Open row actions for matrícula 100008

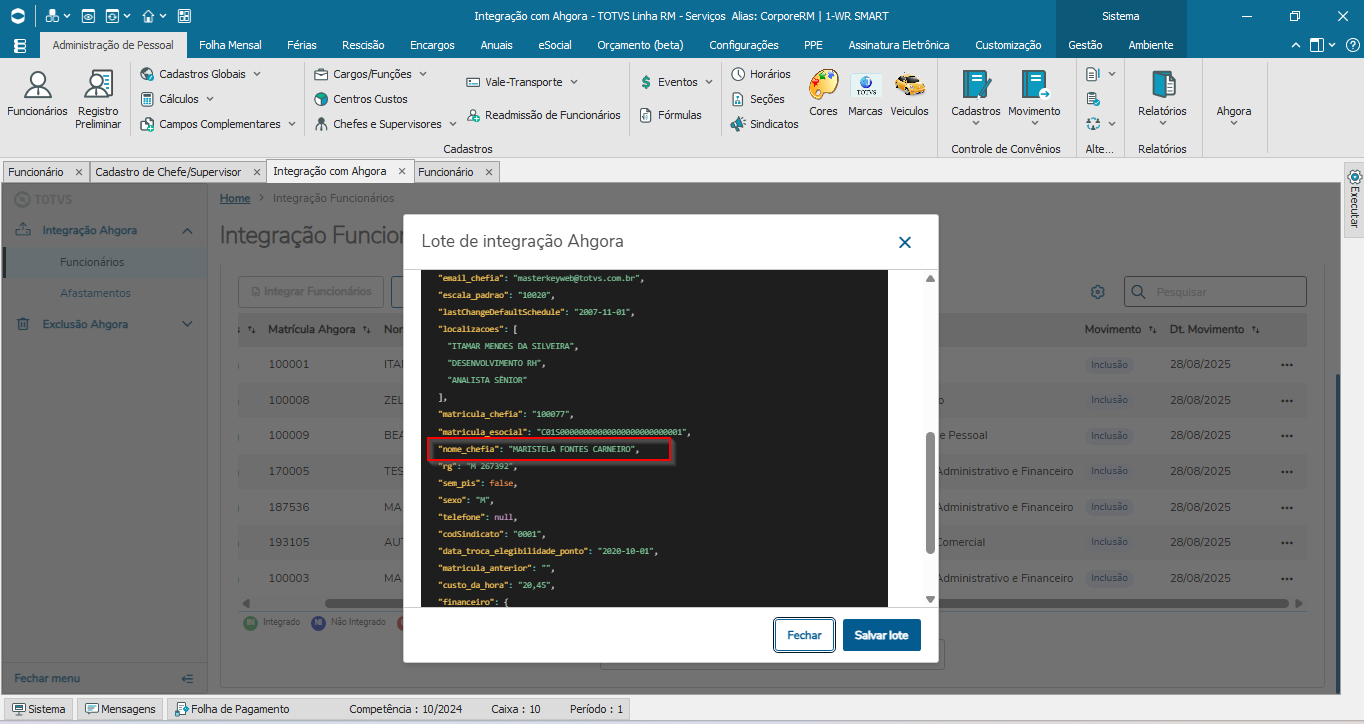click(1287, 400)
